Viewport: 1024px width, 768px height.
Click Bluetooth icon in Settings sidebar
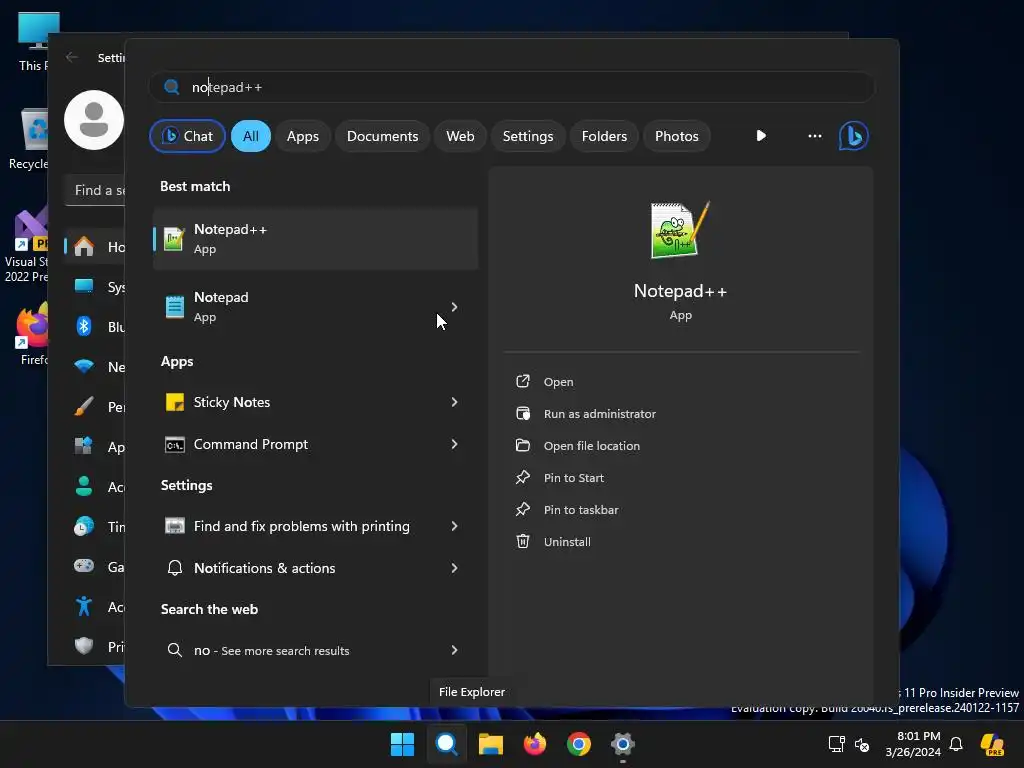84,326
